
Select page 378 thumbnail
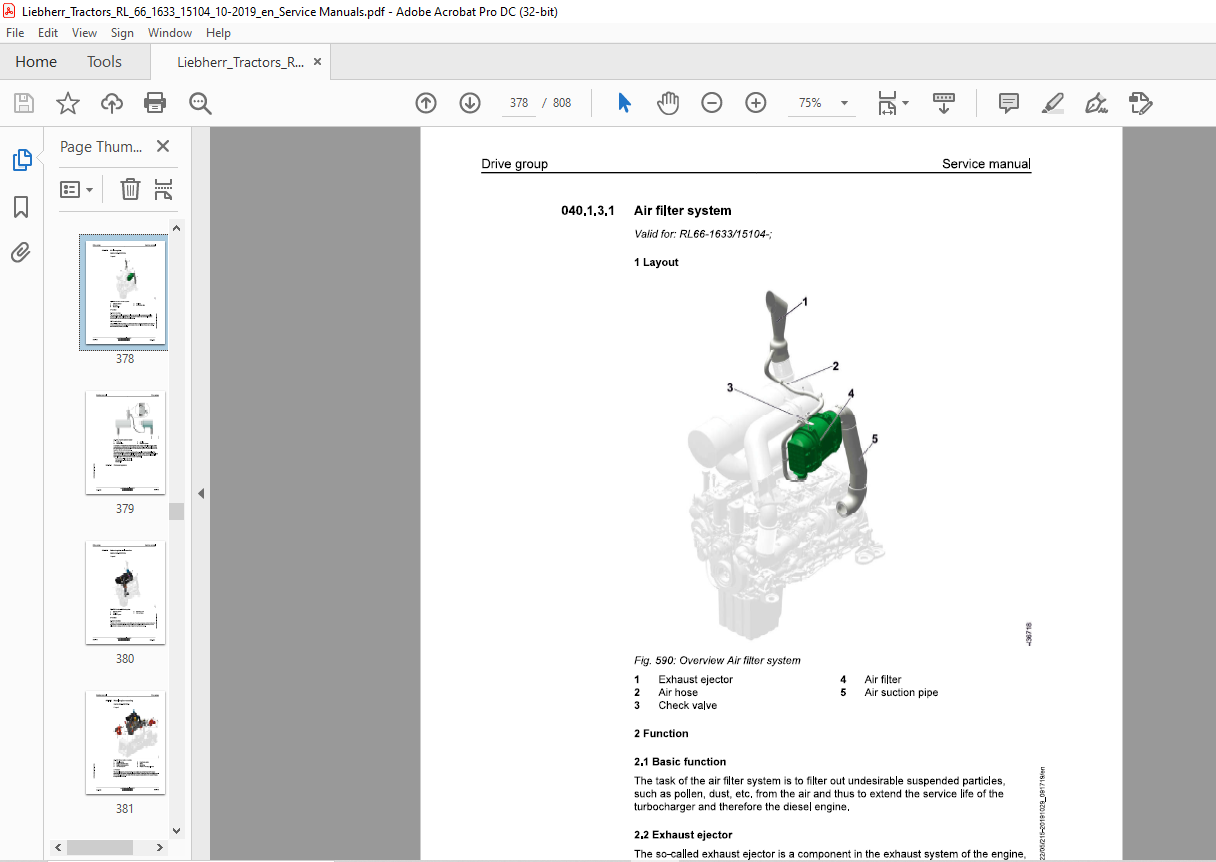123,292
